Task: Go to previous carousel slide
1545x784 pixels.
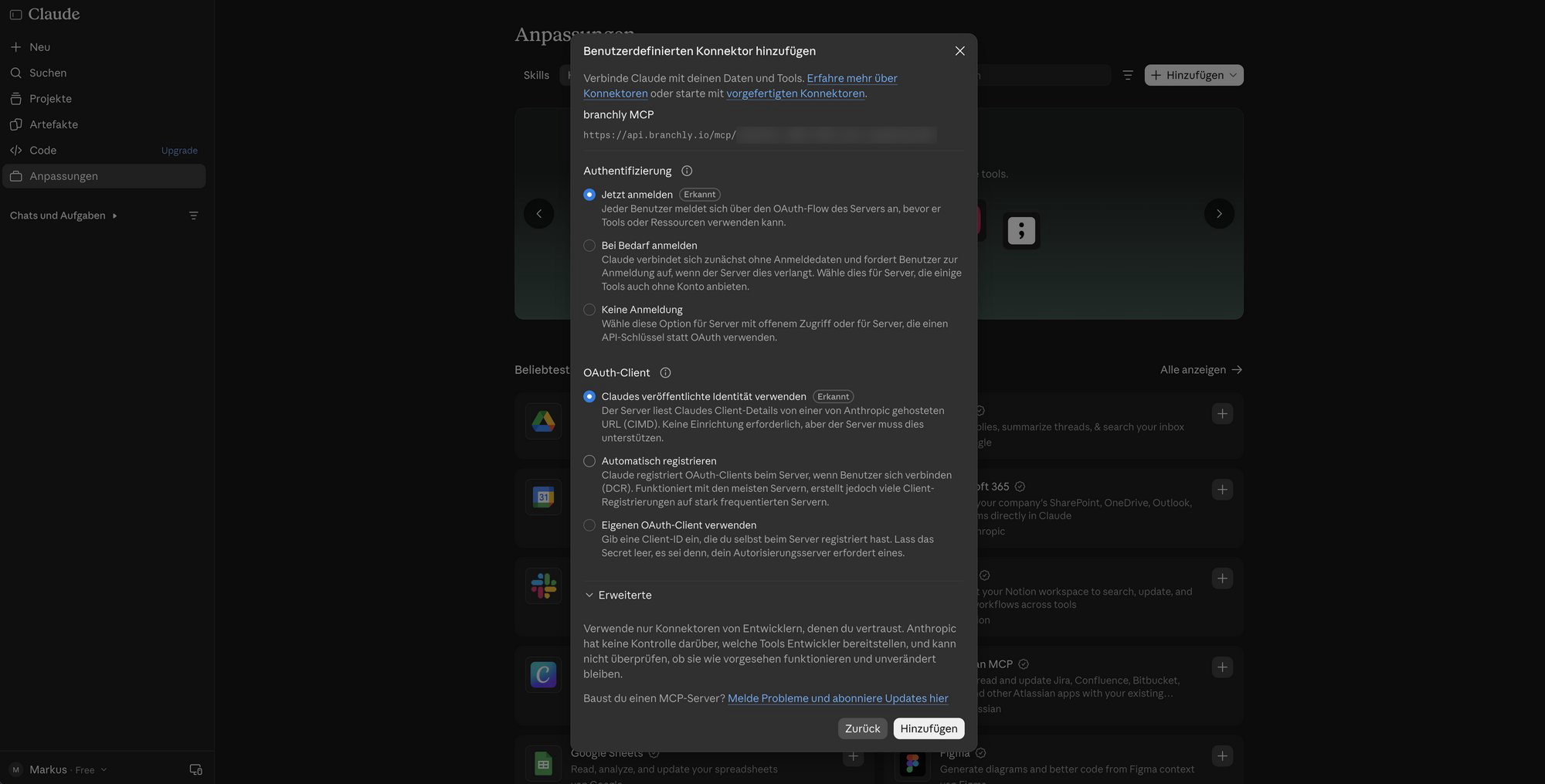Action: (x=538, y=214)
